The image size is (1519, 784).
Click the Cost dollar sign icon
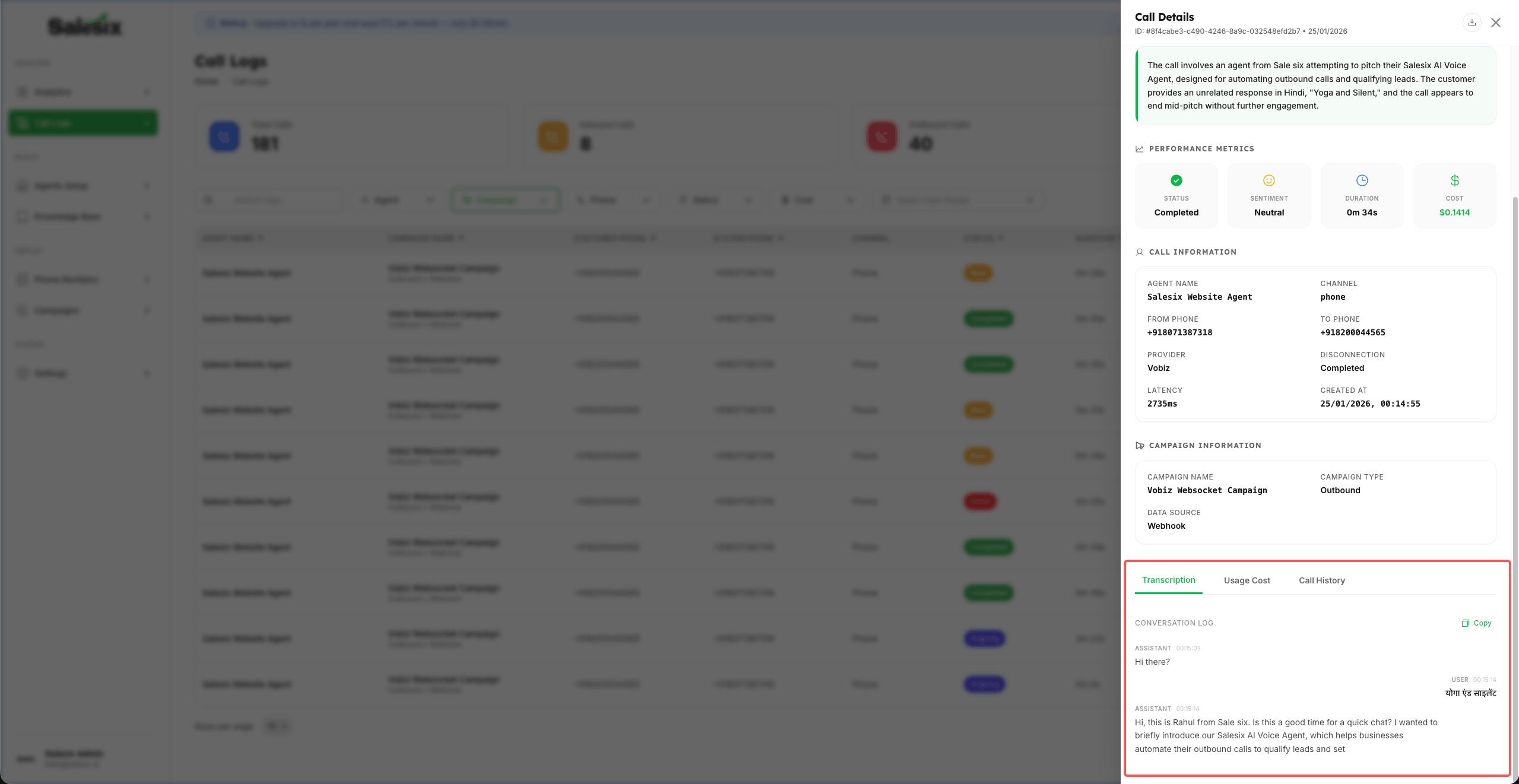click(1454, 180)
